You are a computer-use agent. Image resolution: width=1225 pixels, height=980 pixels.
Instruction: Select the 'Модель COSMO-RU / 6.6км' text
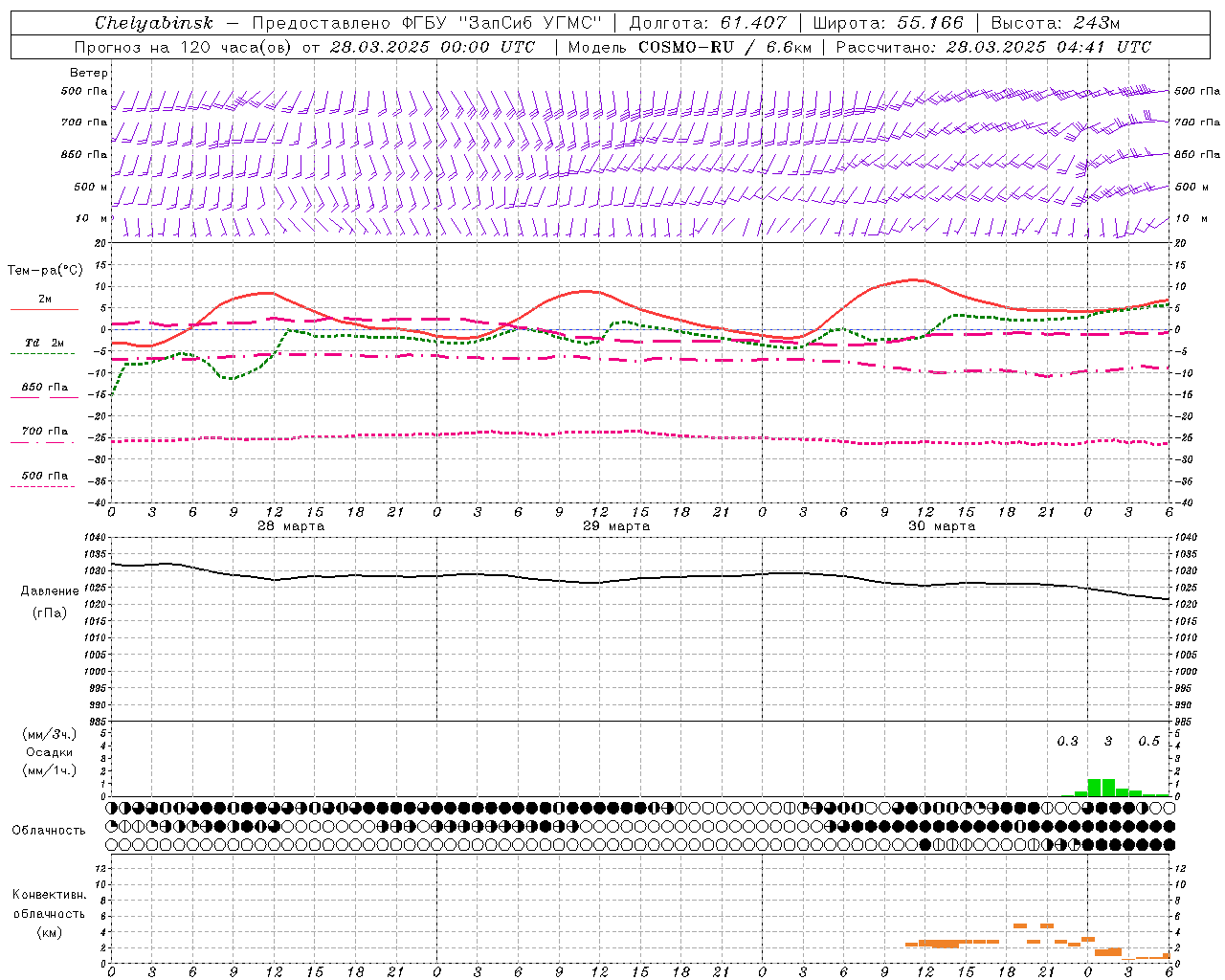689,47
